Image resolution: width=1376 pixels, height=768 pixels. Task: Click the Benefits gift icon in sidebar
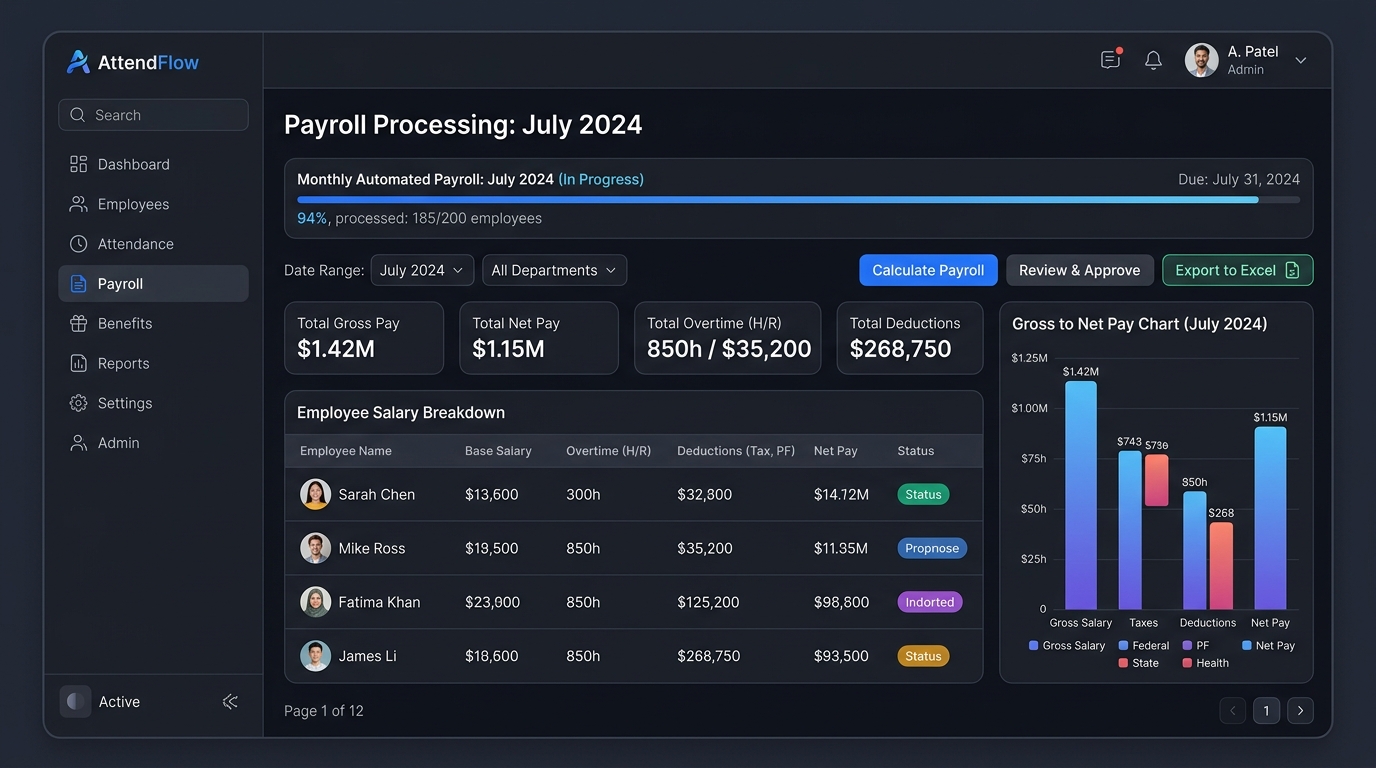[x=78, y=324]
